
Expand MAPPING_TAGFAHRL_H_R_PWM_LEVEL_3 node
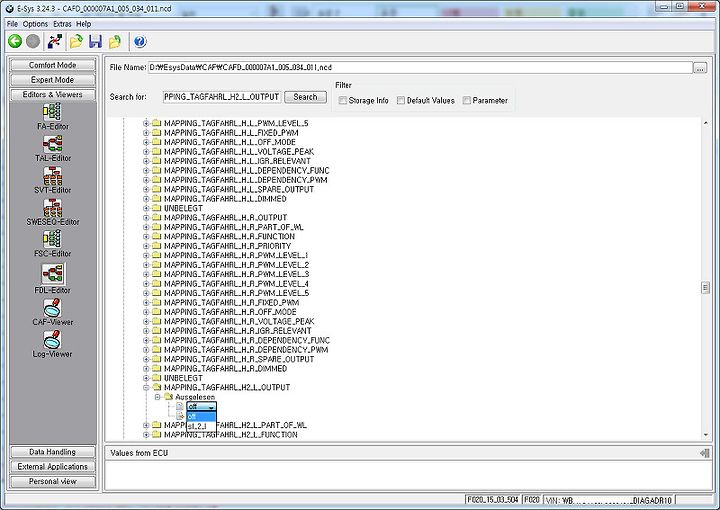(146, 274)
